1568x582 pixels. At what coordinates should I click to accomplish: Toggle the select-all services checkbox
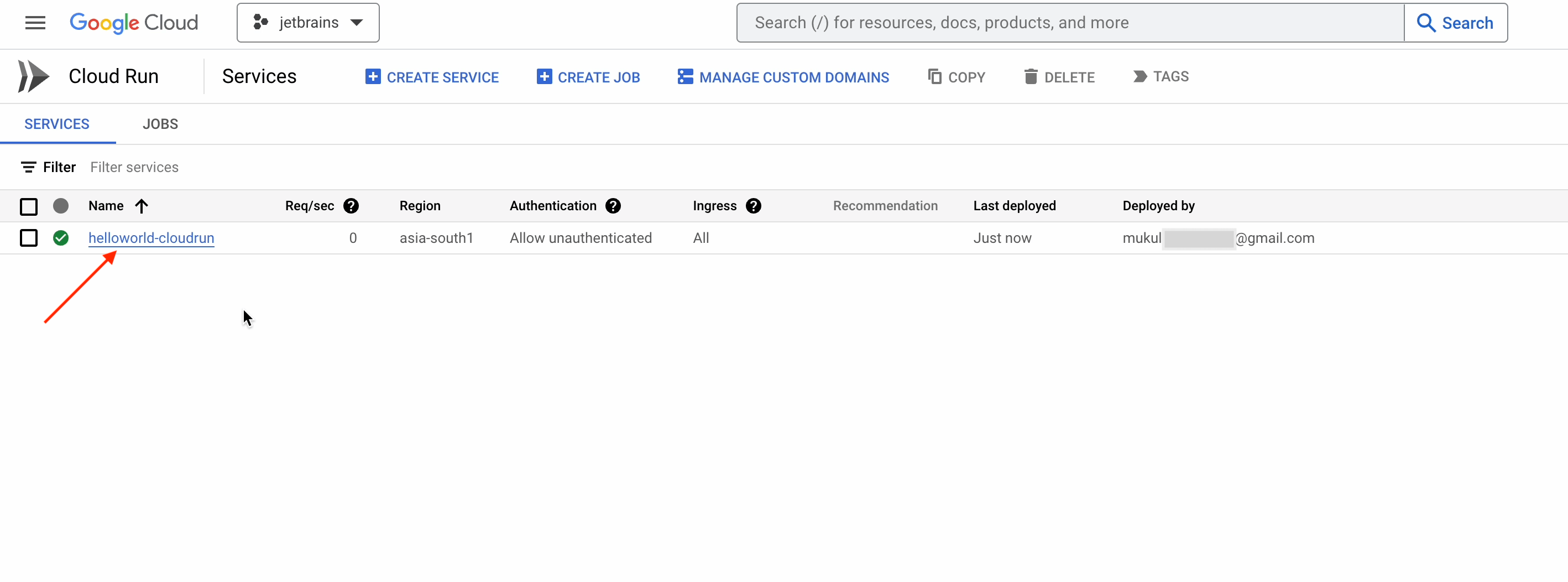point(29,206)
